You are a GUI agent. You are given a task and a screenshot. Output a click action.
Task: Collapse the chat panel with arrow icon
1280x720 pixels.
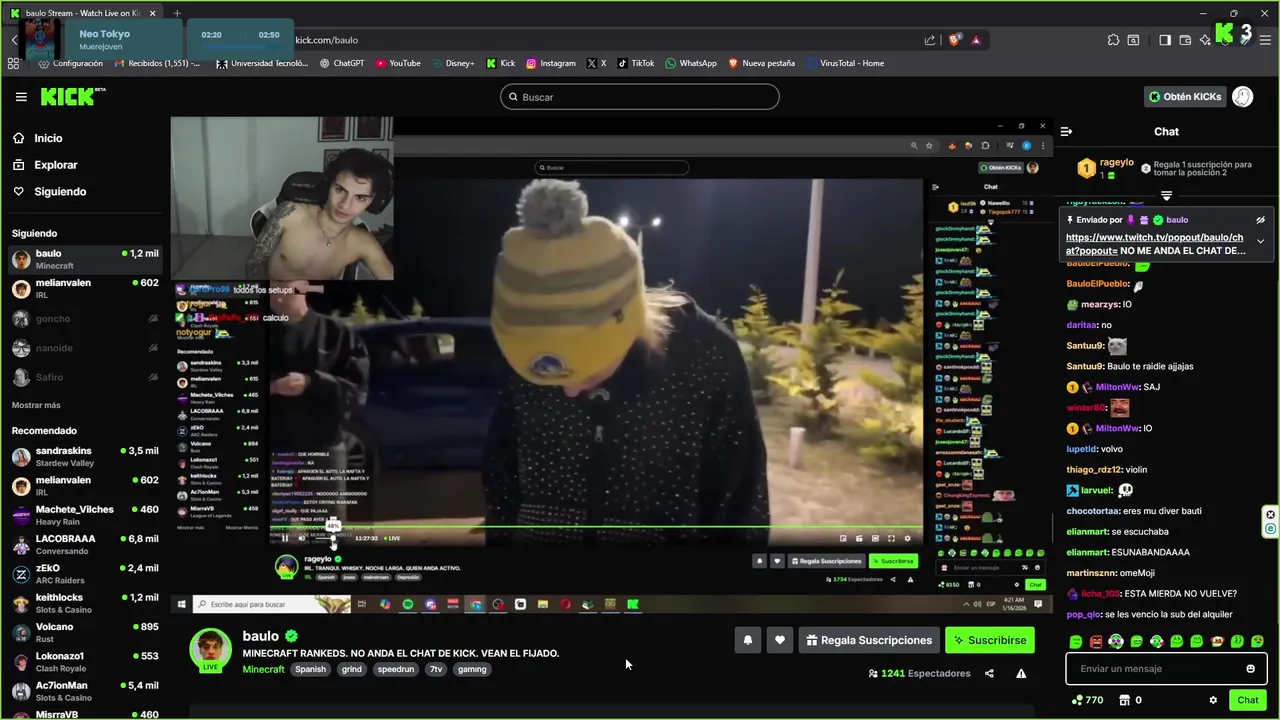coord(1067,131)
